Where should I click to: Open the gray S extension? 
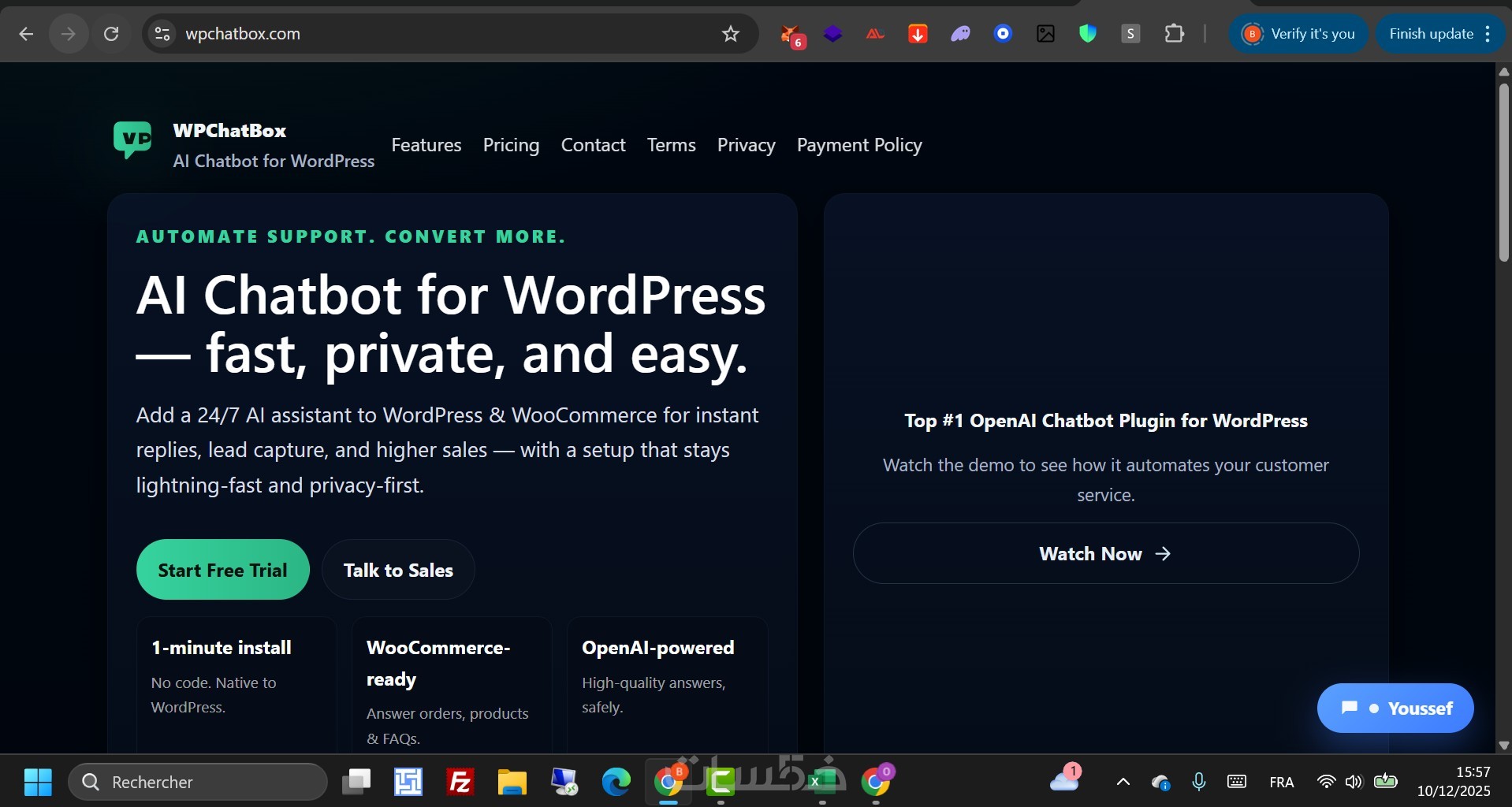1130,34
